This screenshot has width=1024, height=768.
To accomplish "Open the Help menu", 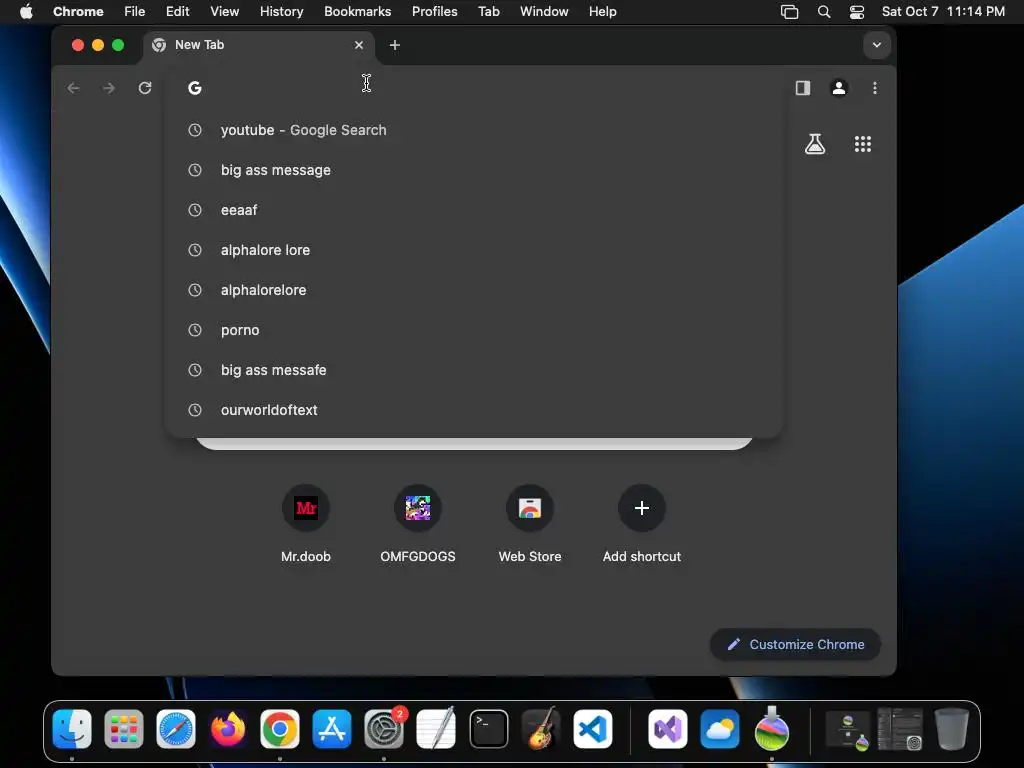I will click(602, 12).
